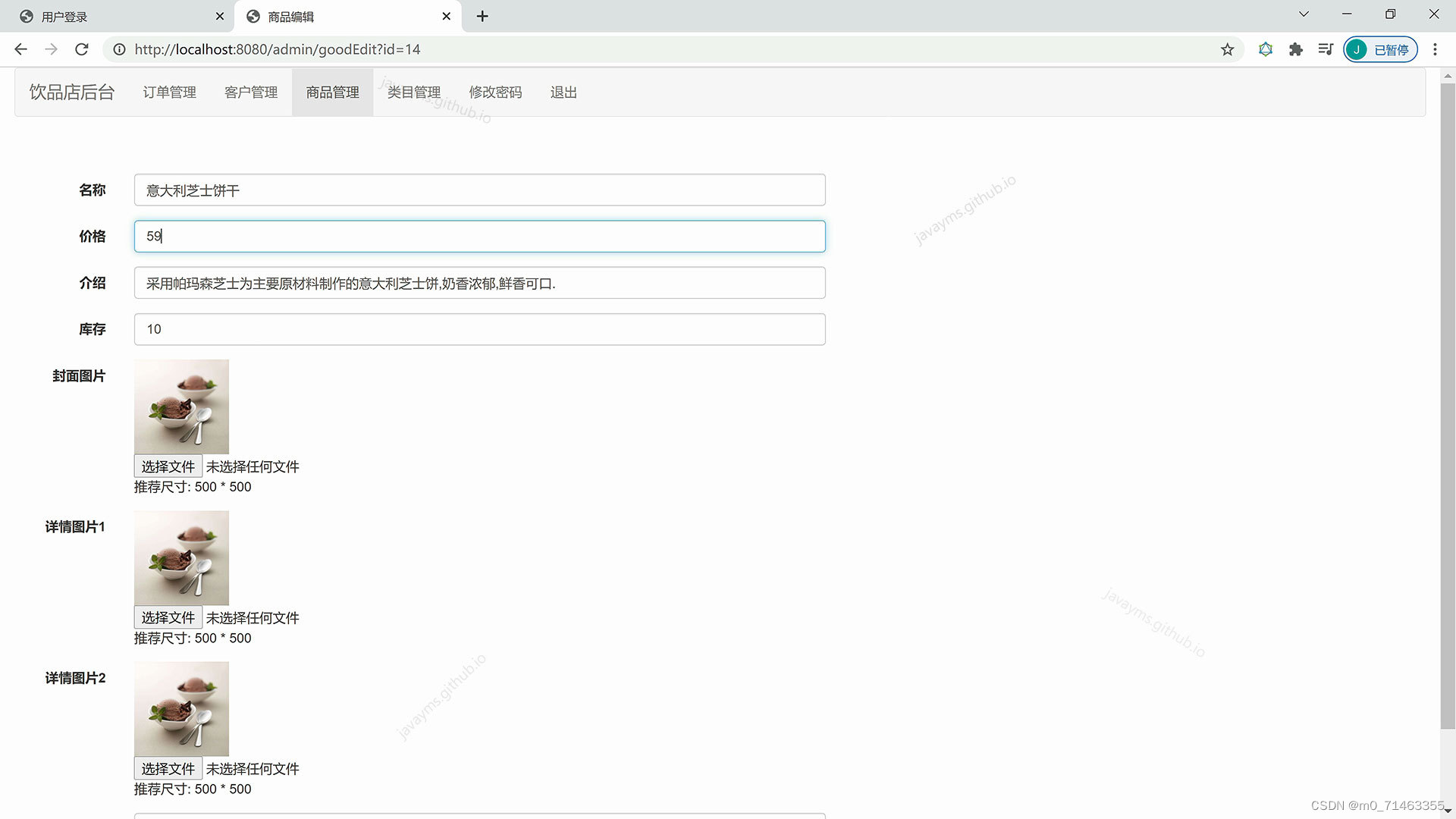Screen dimensions: 1456x819
Task: Click the paused profile button 已暂停
Action: [1380, 49]
